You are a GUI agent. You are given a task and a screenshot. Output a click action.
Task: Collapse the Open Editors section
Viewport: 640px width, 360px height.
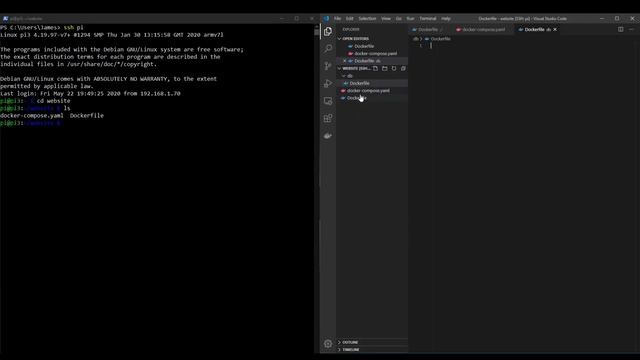(x=355, y=39)
